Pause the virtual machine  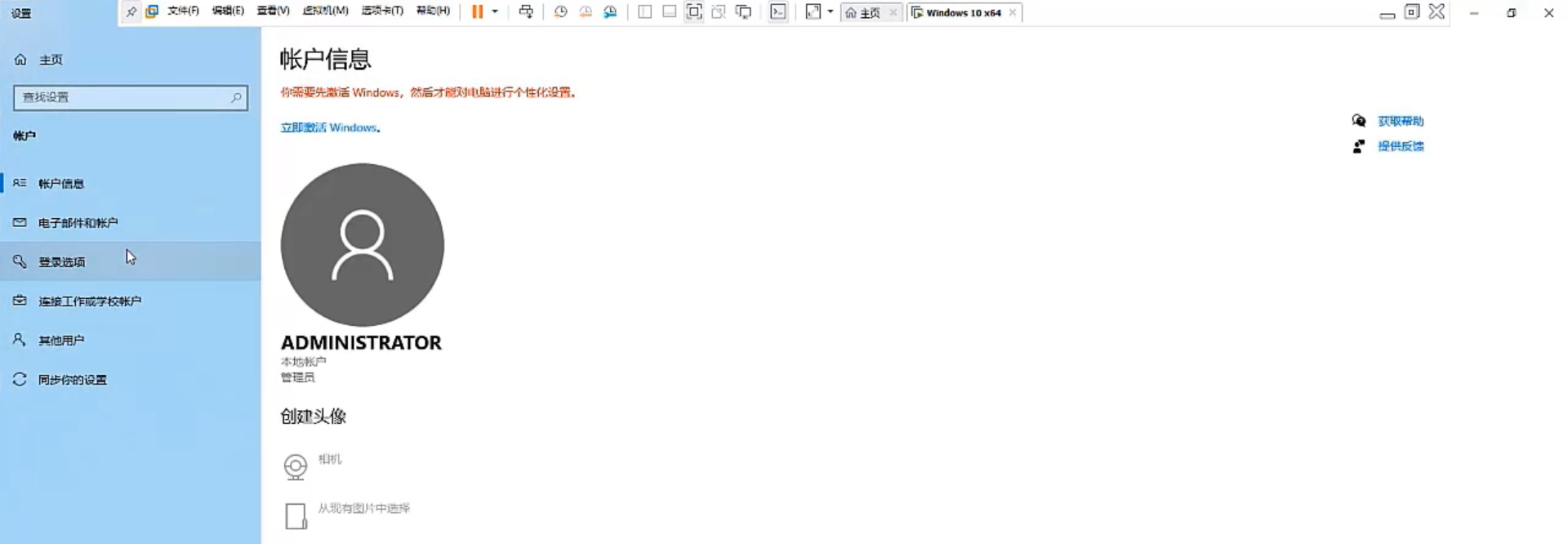point(478,11)
